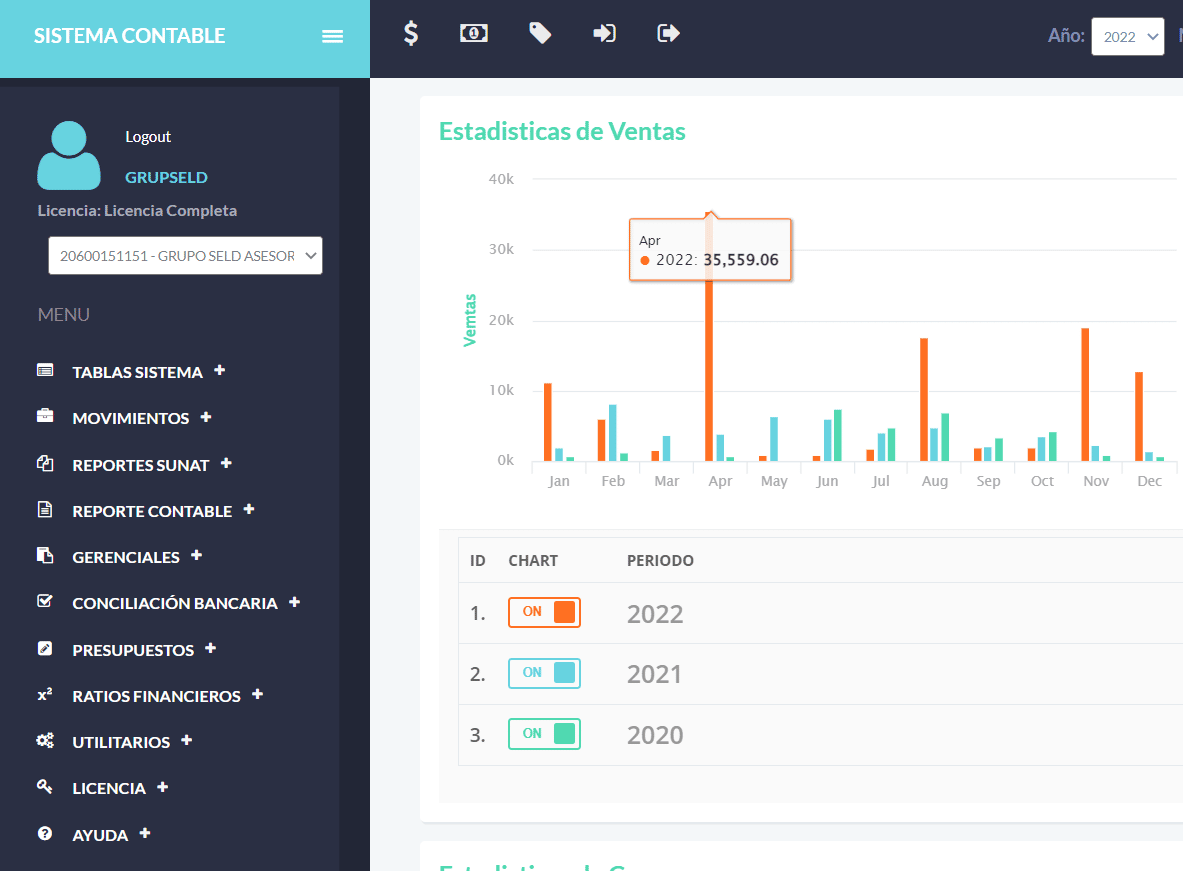Click the sign-in arrow icon
The height and width of the screenshot is (871, 1183).
click(x=604, y=33)
